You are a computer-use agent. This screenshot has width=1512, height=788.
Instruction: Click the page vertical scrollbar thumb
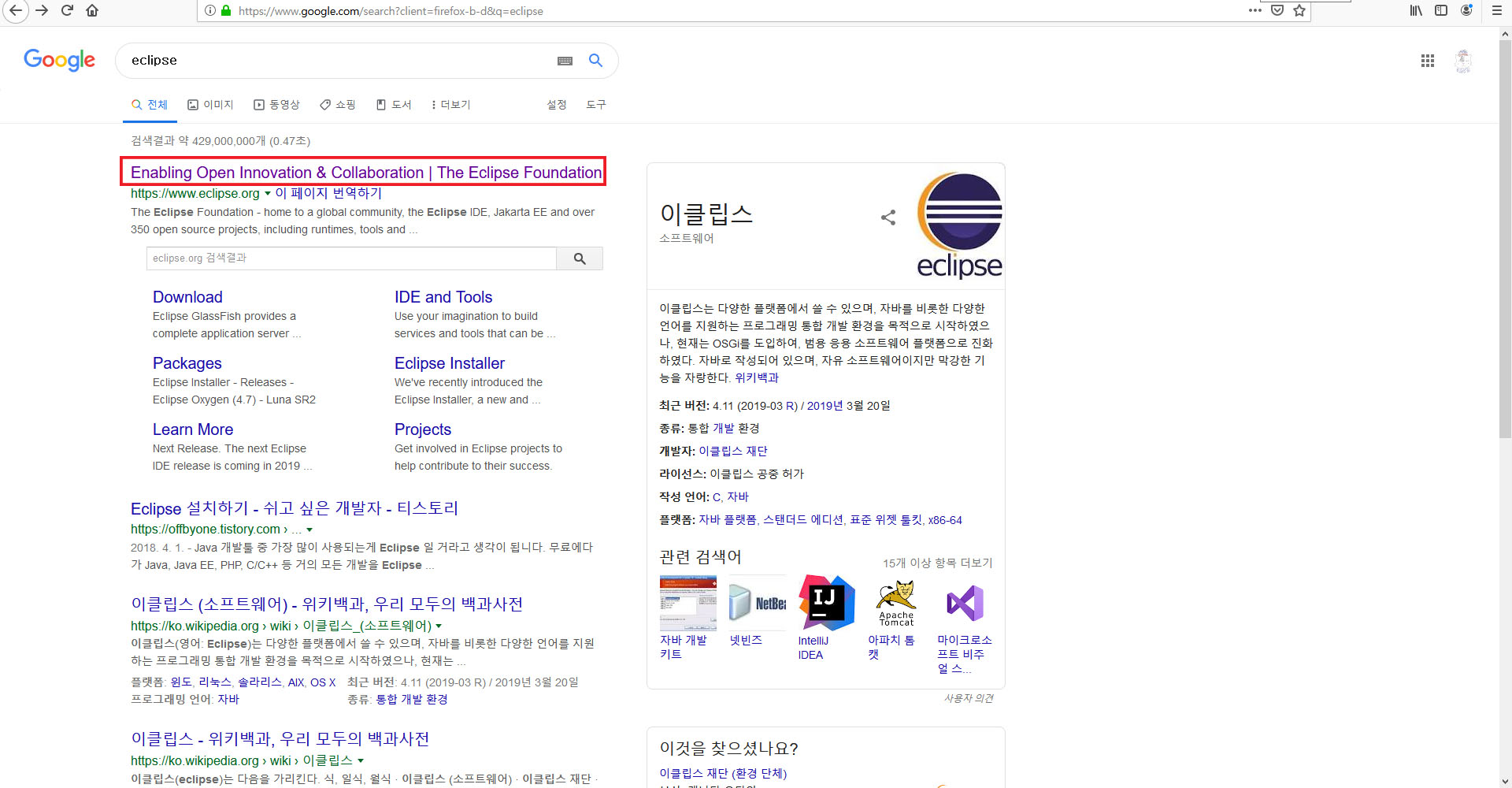click(1505, 239)
